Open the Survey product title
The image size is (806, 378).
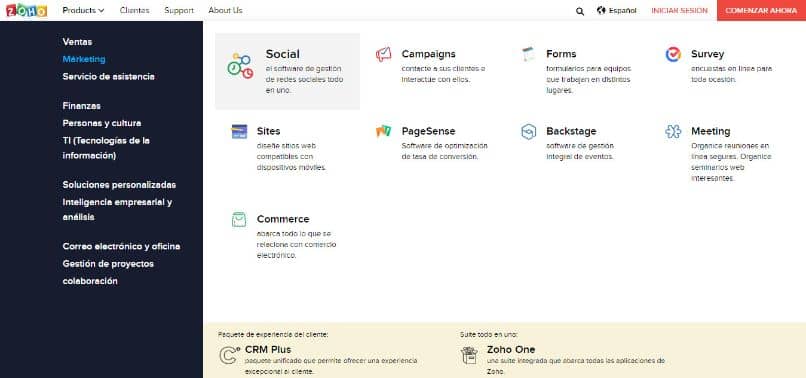pyautogui.click(x=707, y=54)
